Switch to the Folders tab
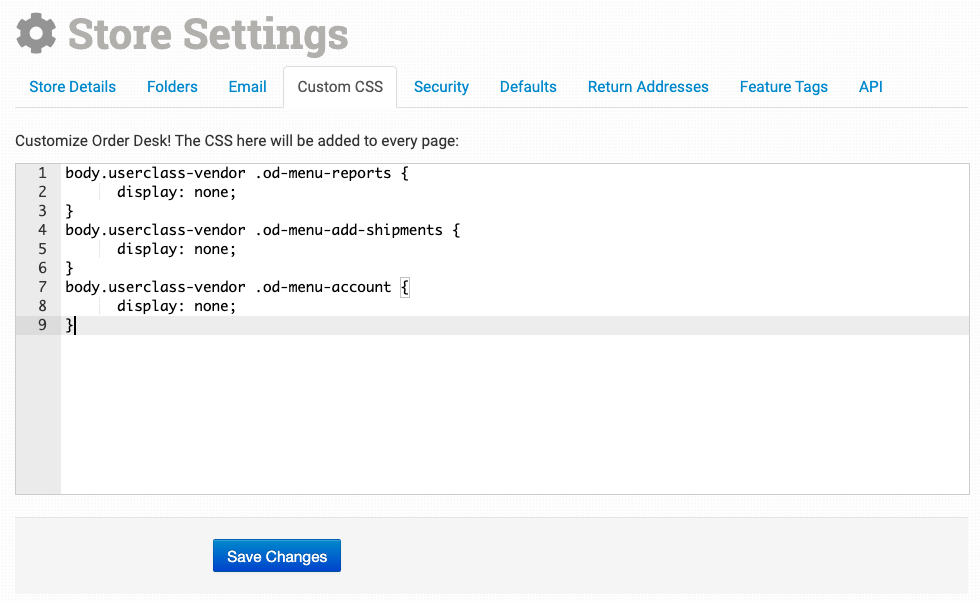 pyautogui.click(x=172, y=87)
